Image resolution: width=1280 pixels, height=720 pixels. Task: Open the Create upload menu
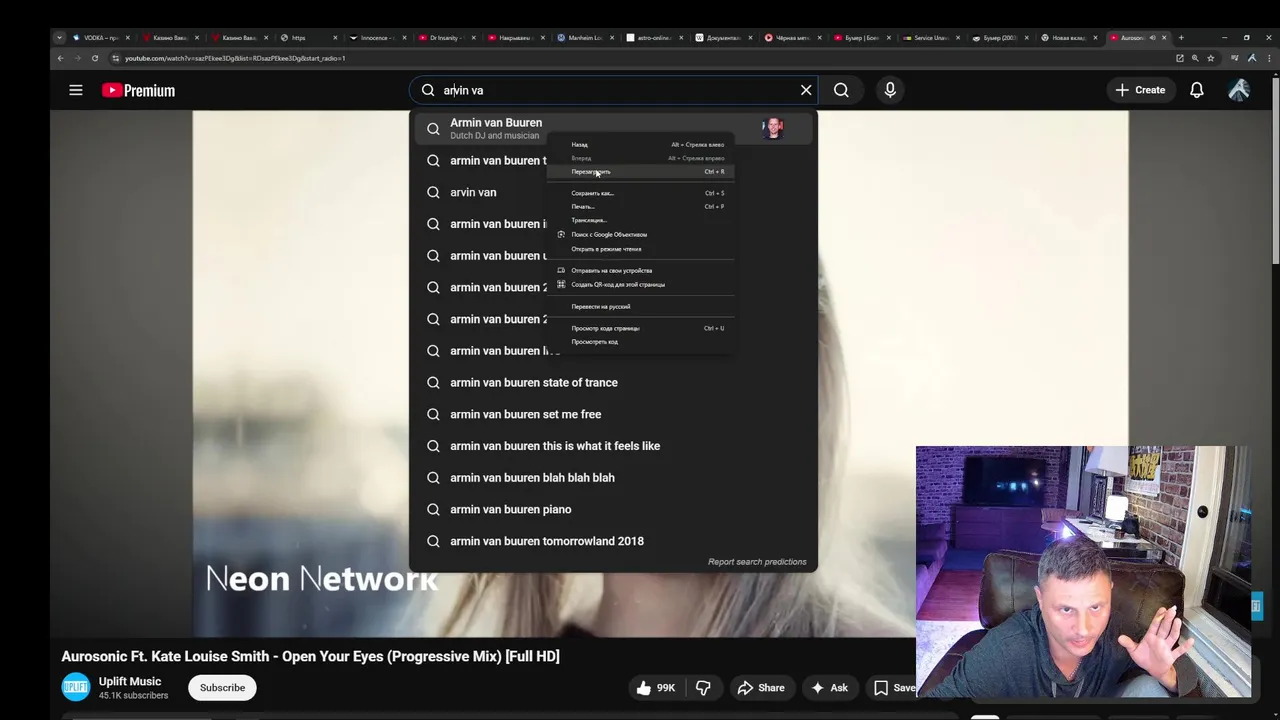coord(1140,90)
